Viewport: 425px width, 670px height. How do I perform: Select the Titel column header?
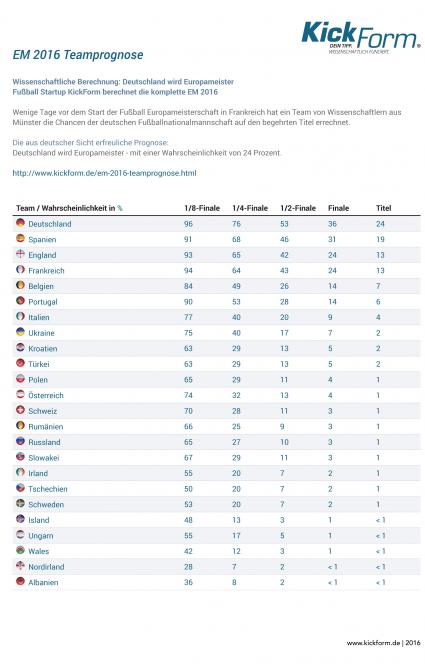pyautogui.click(x=383, y=208)
